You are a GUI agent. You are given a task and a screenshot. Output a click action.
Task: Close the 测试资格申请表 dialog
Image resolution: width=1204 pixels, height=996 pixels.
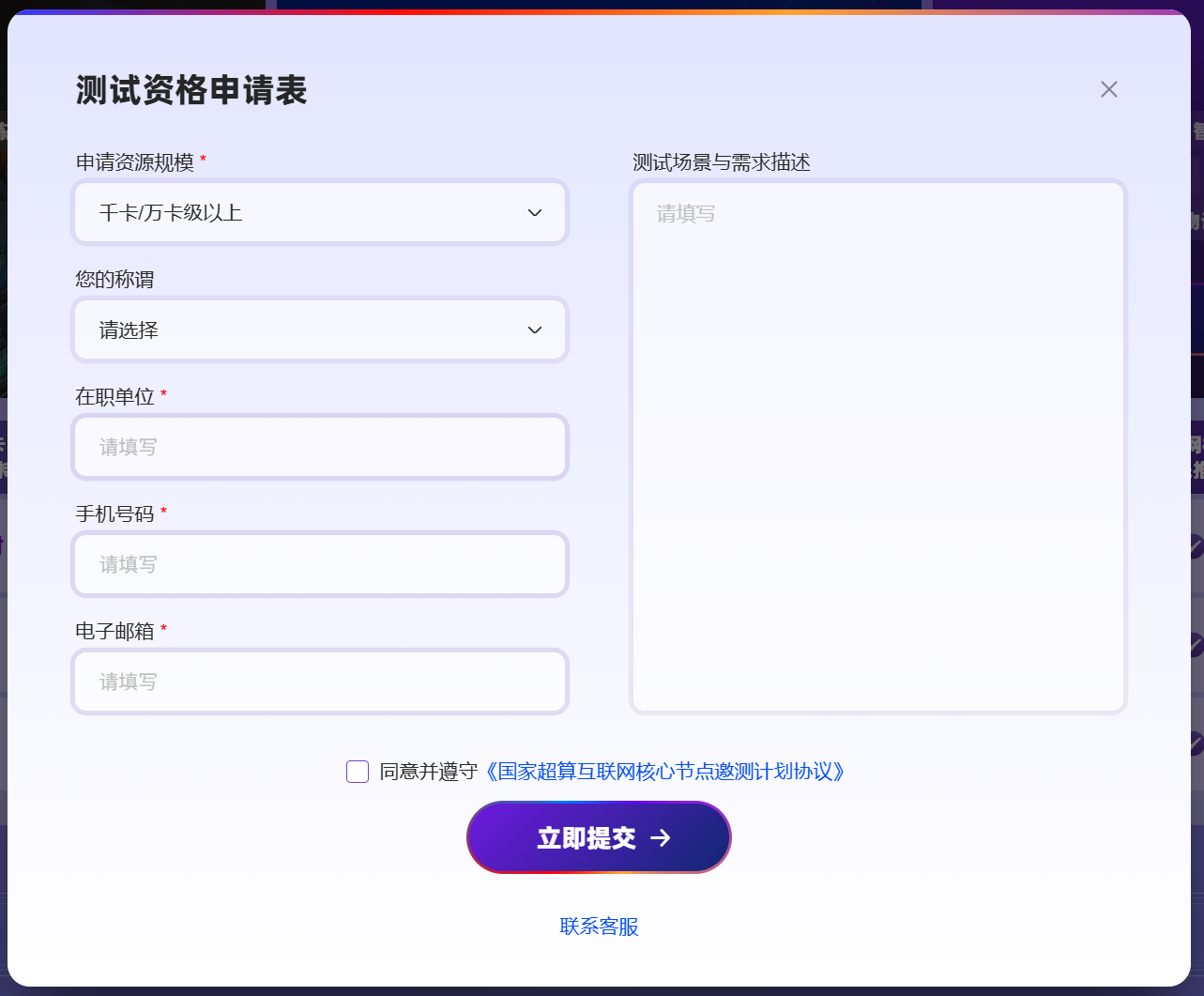click(1108, 89)
